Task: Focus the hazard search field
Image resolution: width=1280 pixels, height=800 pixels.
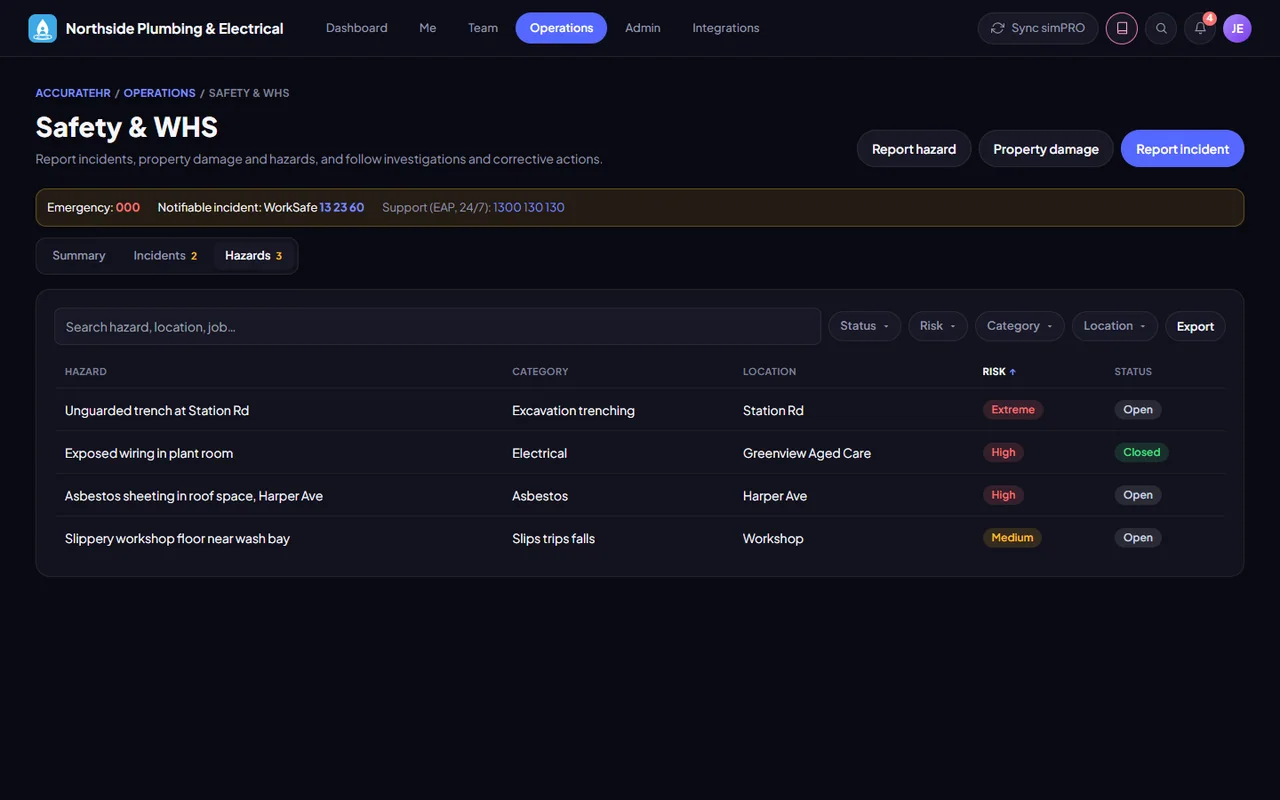Action: click(438, 327)
